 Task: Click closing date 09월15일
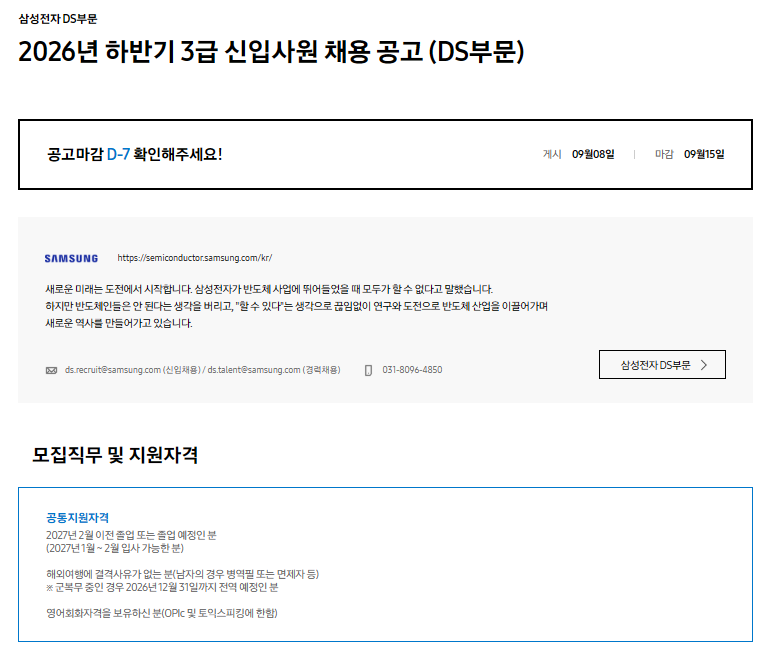(x=704, y=155)
